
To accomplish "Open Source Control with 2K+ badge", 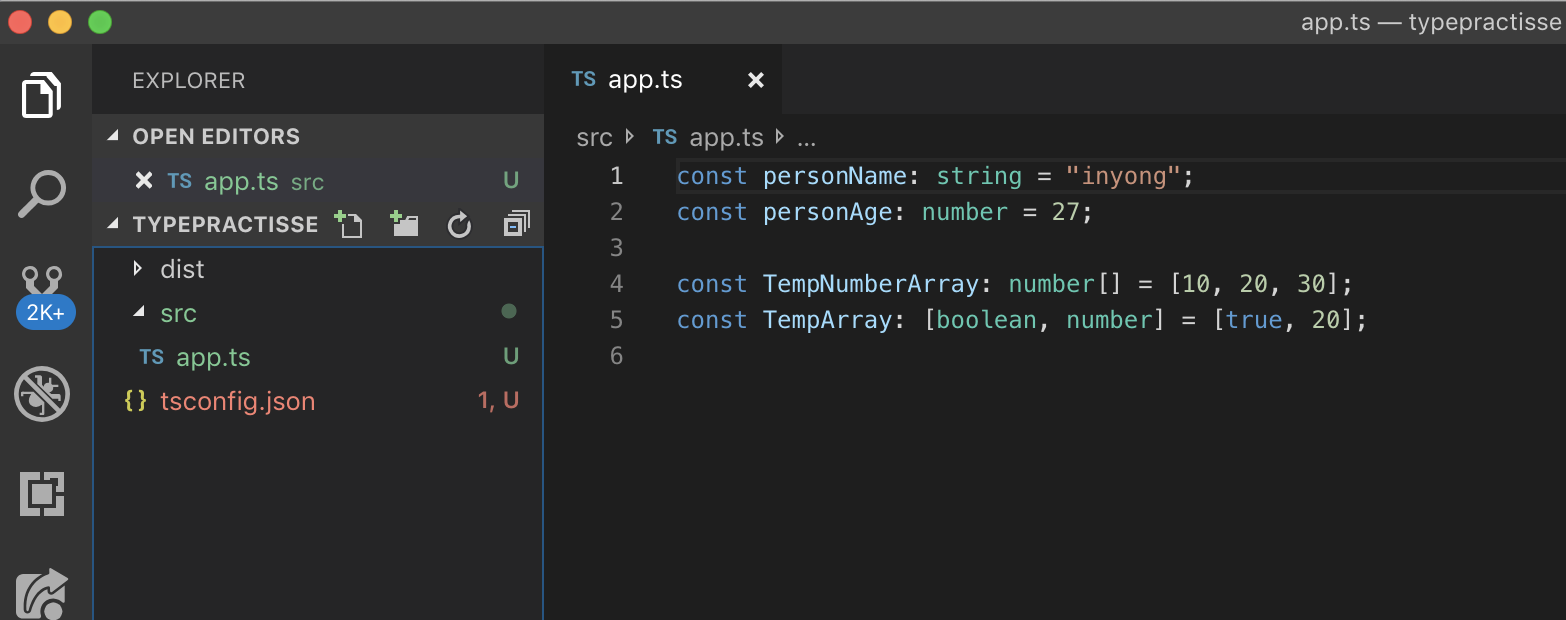I will 45,296.
